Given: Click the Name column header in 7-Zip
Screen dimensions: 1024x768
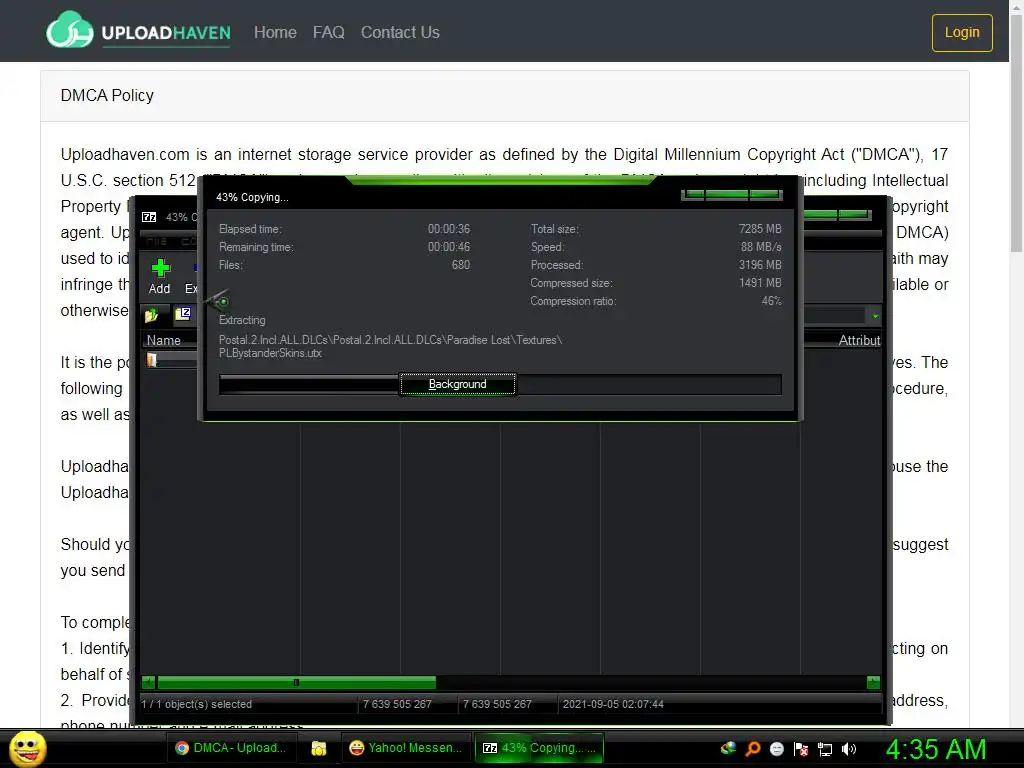Looking at the screenshot, I should pyautogui.click(x=163, y=340).
